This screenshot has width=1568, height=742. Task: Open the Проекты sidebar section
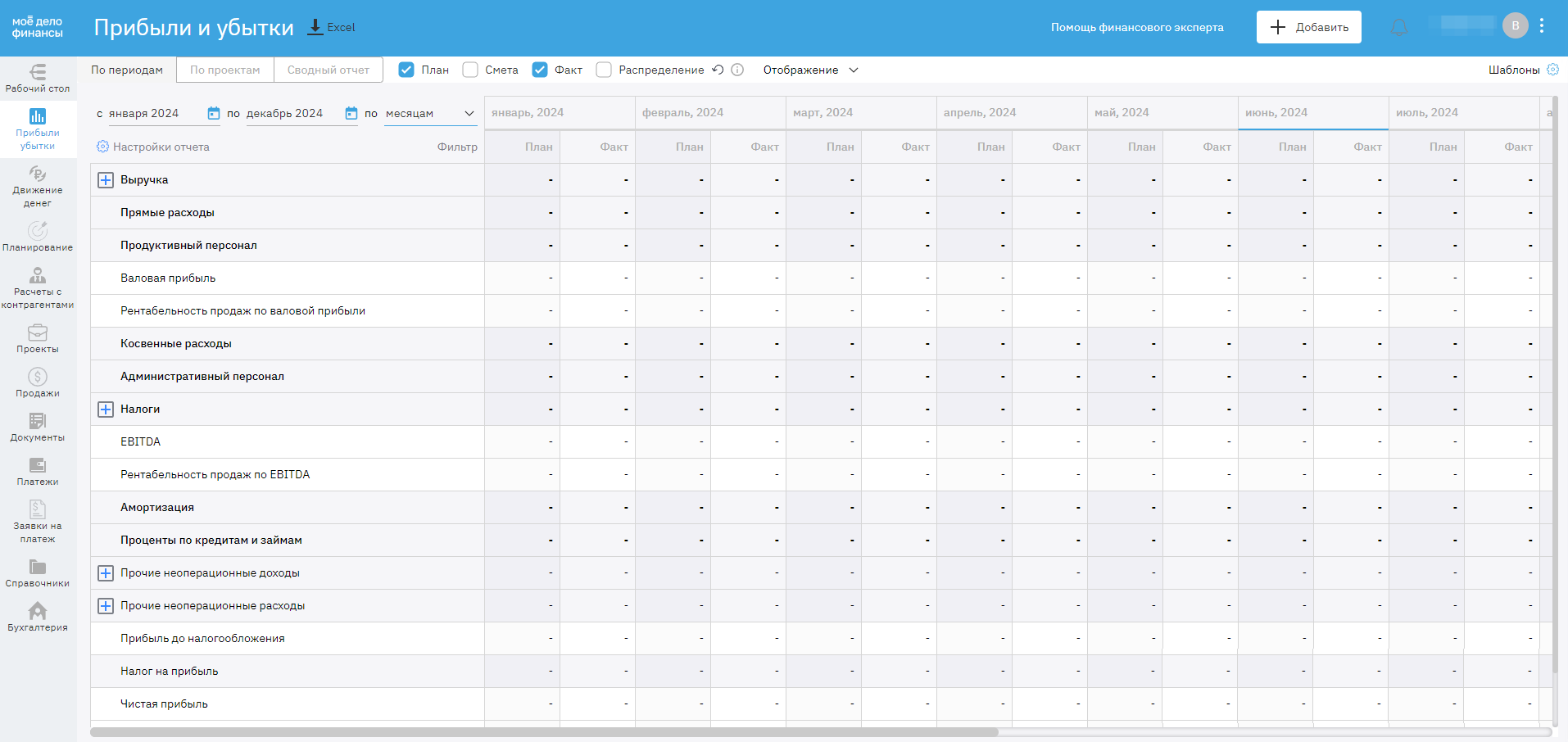tap(38, 339)
